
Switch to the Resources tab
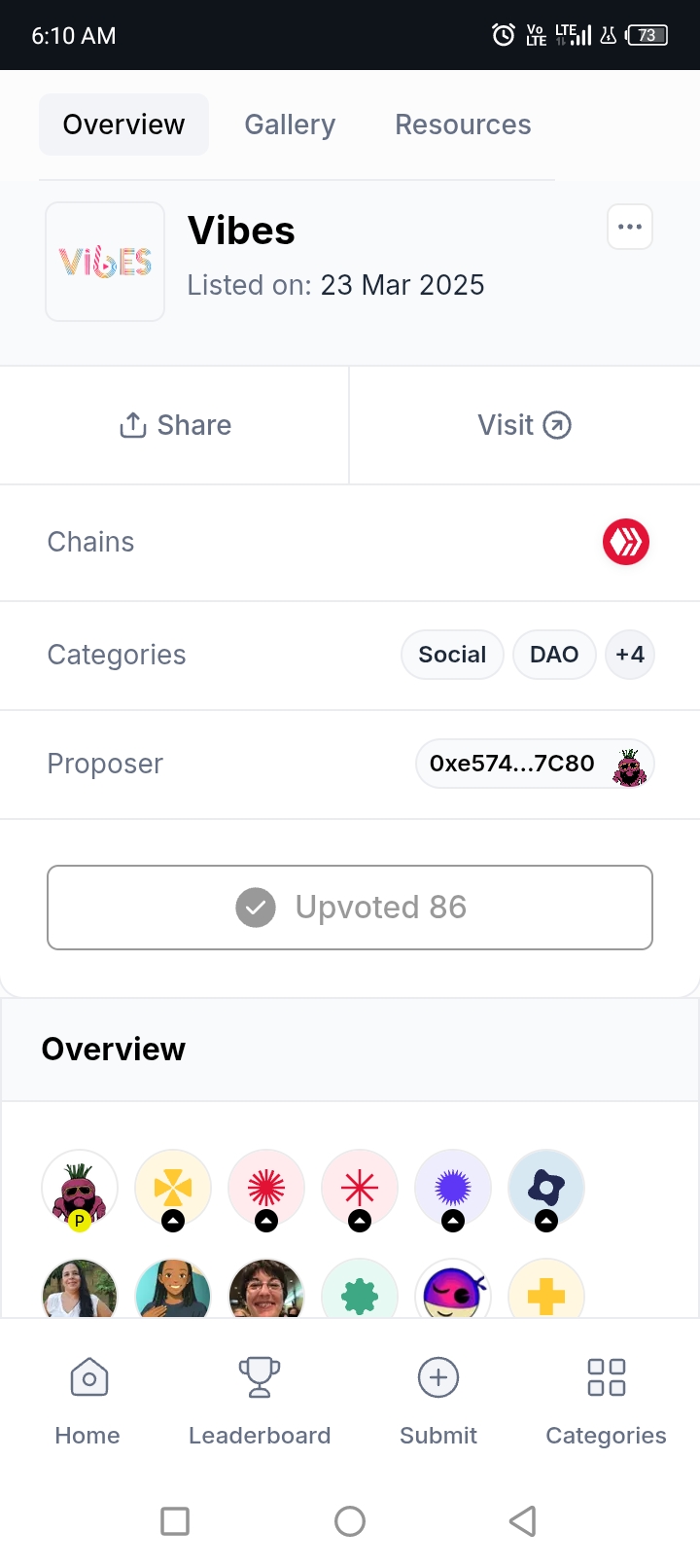pos(463,125)
